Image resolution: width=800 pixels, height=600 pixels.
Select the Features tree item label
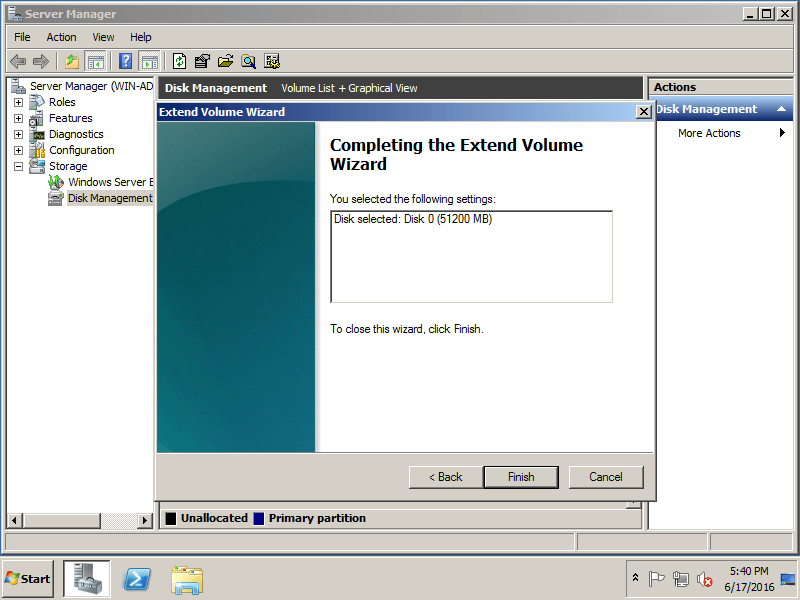(70, 118)
